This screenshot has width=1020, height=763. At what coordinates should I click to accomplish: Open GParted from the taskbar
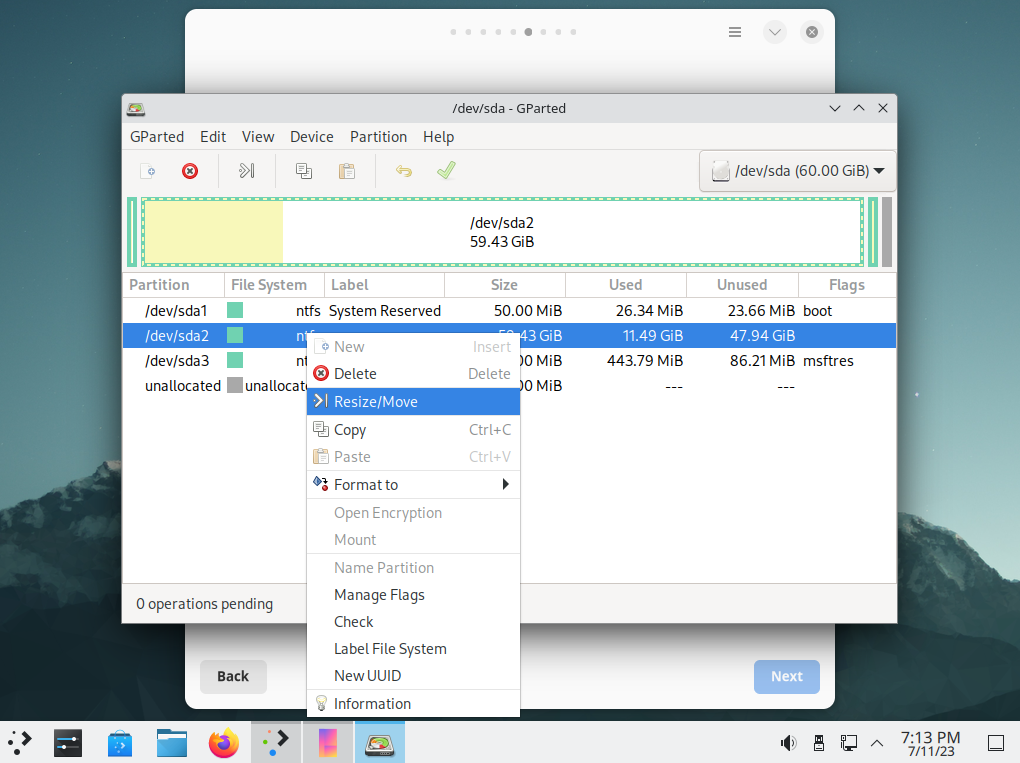point(380,742)
